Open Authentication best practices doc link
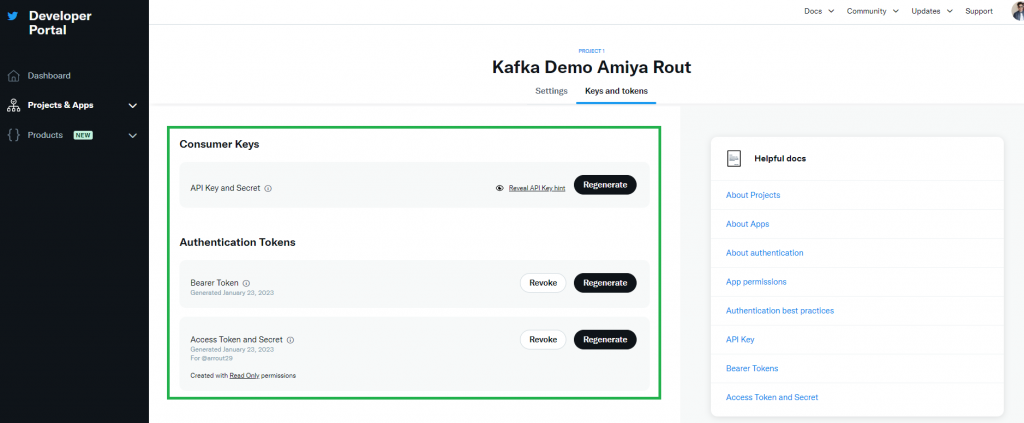Image resolution: width=1024 pixels, height=423 pixels. [x=779, y=311]
